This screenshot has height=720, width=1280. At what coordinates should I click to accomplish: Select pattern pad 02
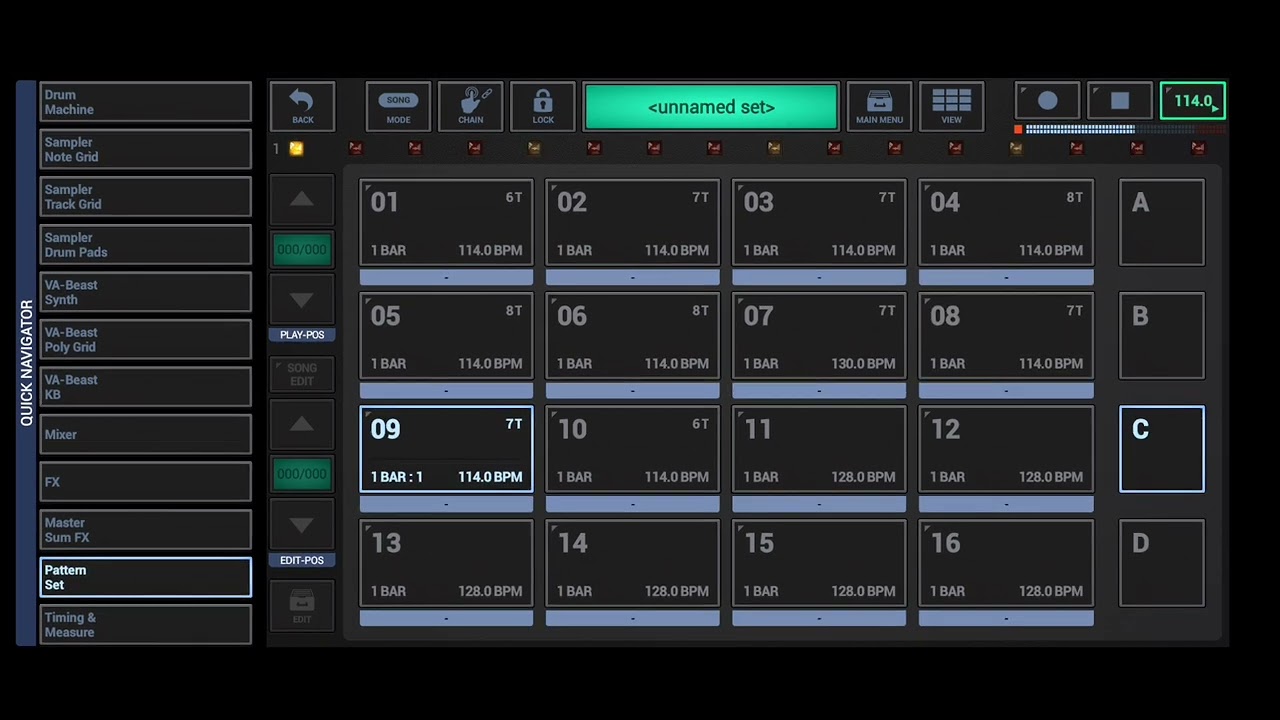633,223
